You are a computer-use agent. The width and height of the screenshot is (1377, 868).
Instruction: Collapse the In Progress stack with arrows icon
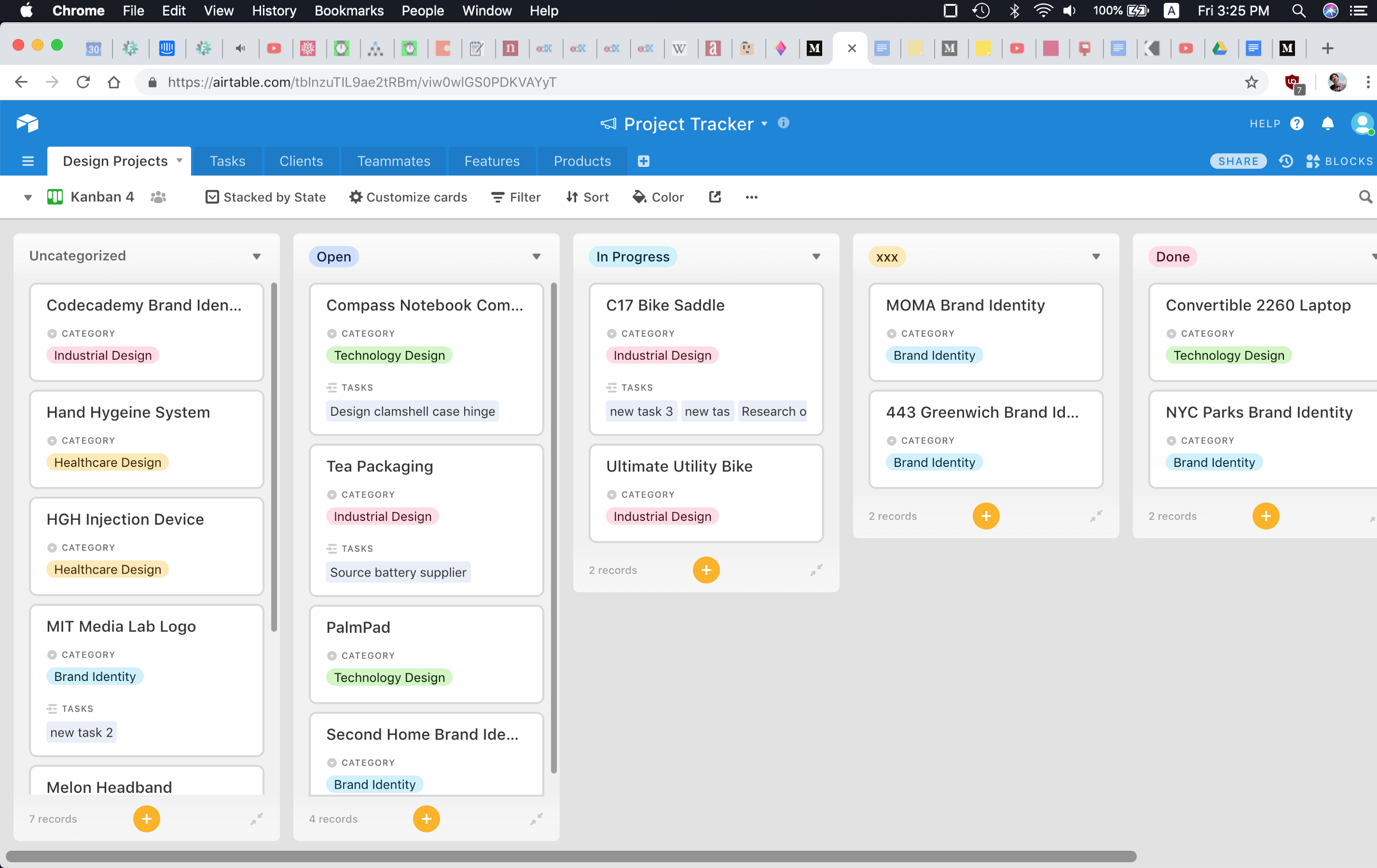(816, 570)
